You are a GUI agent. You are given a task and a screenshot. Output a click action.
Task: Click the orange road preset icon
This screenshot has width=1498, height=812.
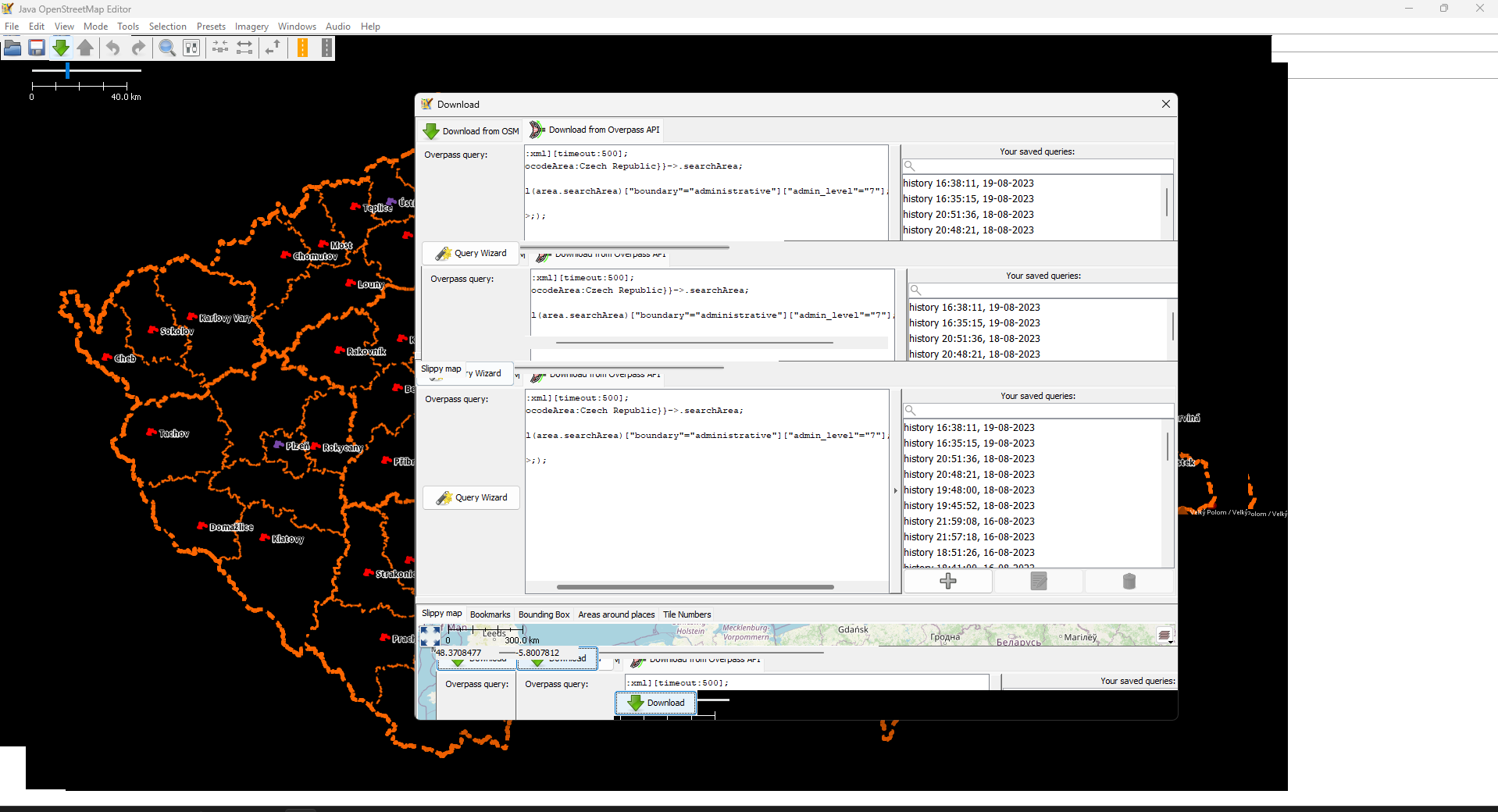[x=302, y=48]
